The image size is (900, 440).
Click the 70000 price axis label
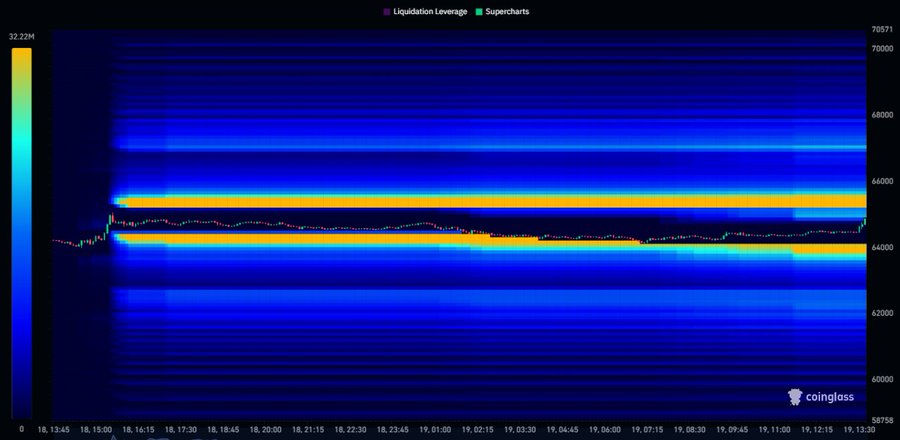pos(882,49)
